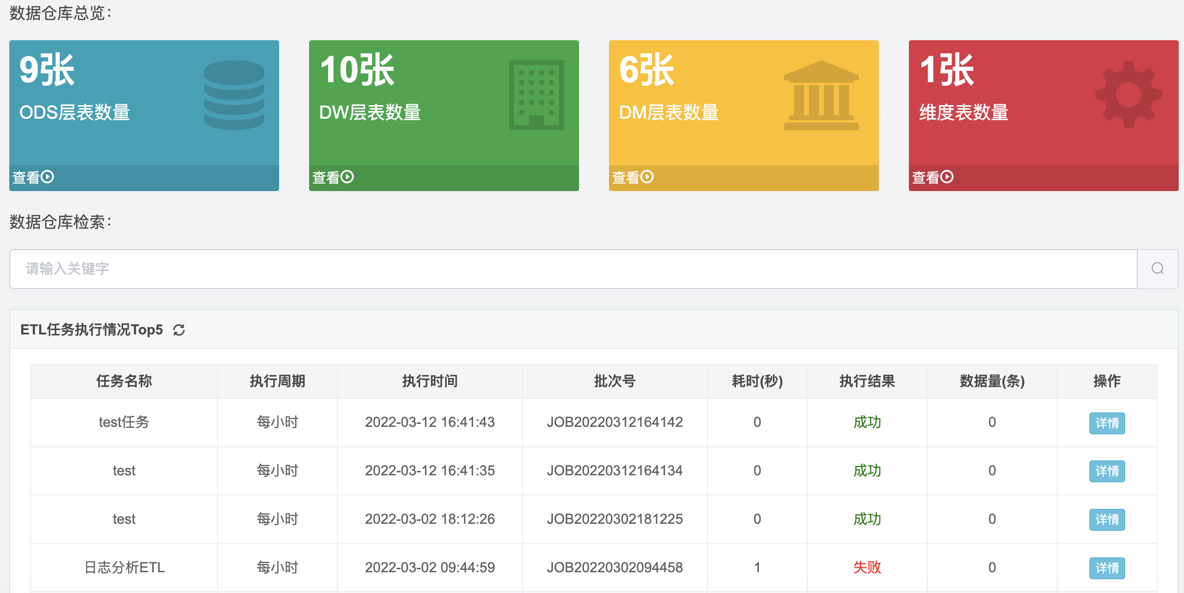Click the ODS layer database stack icon
The width and height of the screenshot is (1184, 593).
pos(234,95)
